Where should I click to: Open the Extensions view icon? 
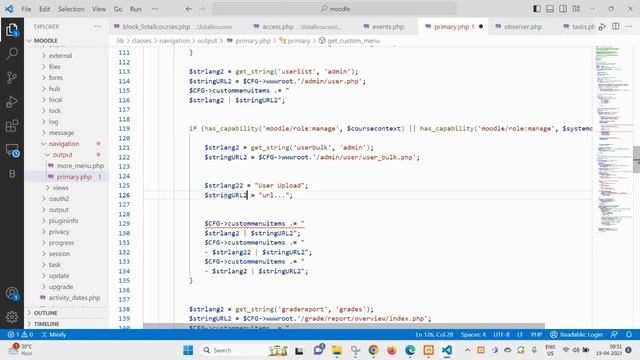pos(12,126)
